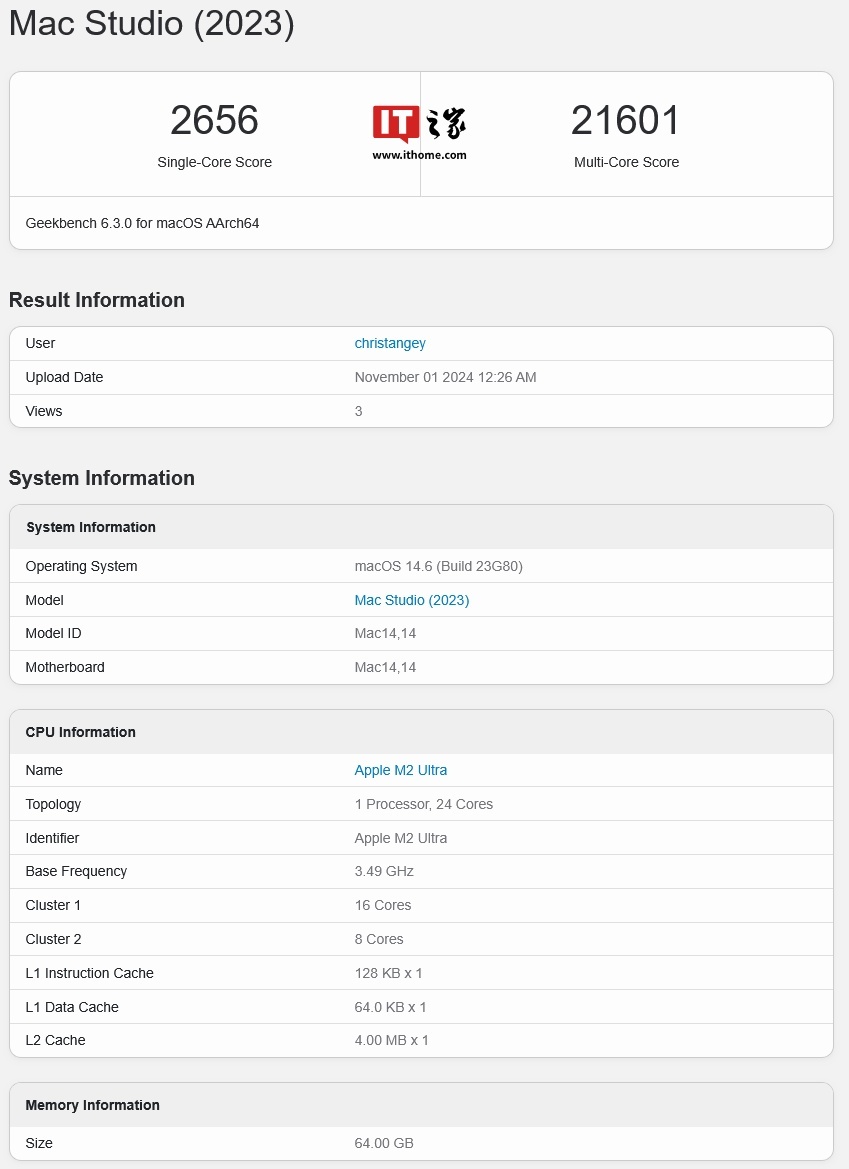Click the L2 Cache value 4.00 MB

click(x=391, y=1040)
